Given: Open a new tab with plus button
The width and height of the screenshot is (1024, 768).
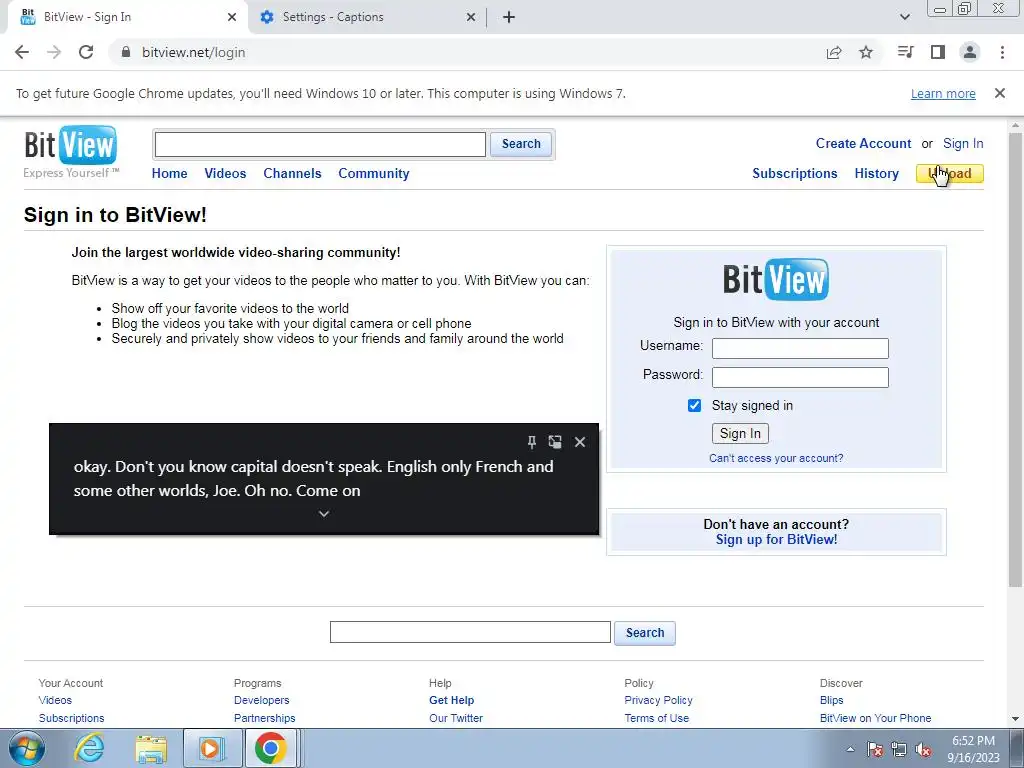Looking at the screenshot, I should [x=509, y=17].
